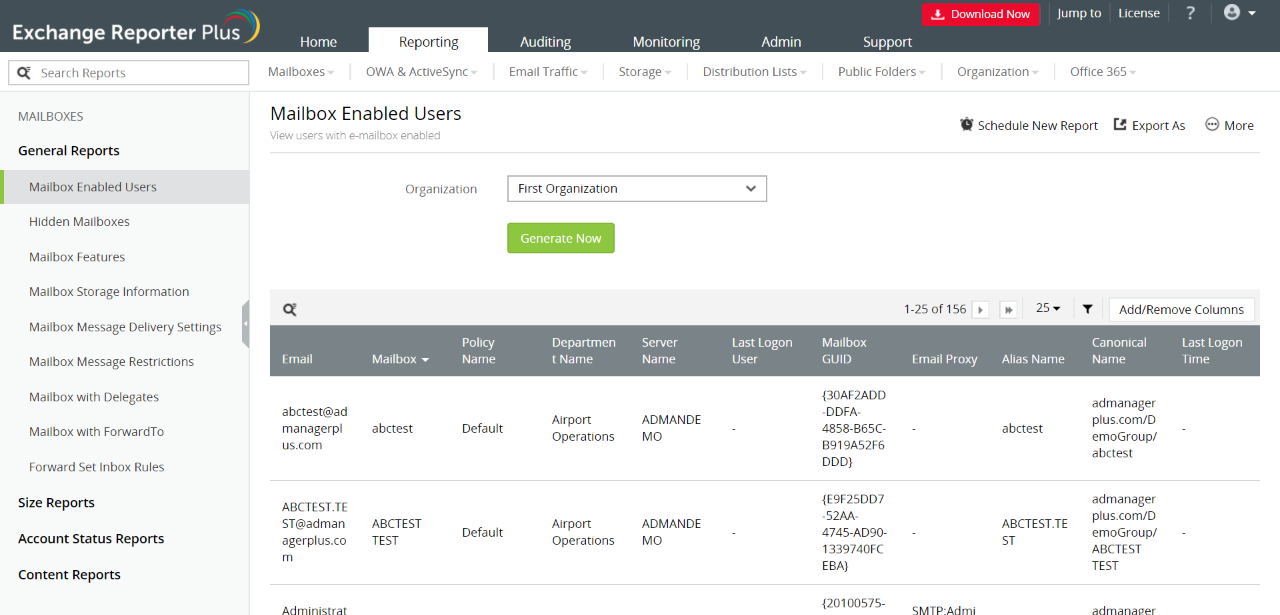
Task: Expand the Mailboxes report category menu
Action: coord(301,72)
